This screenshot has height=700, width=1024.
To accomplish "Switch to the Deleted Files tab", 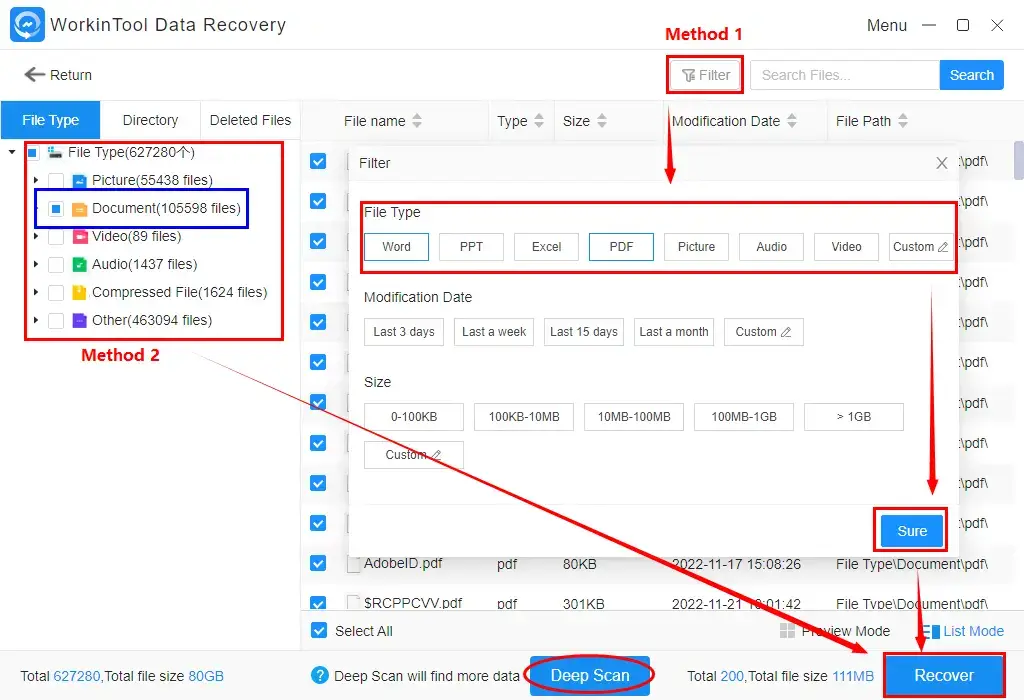I will point(250,120).
